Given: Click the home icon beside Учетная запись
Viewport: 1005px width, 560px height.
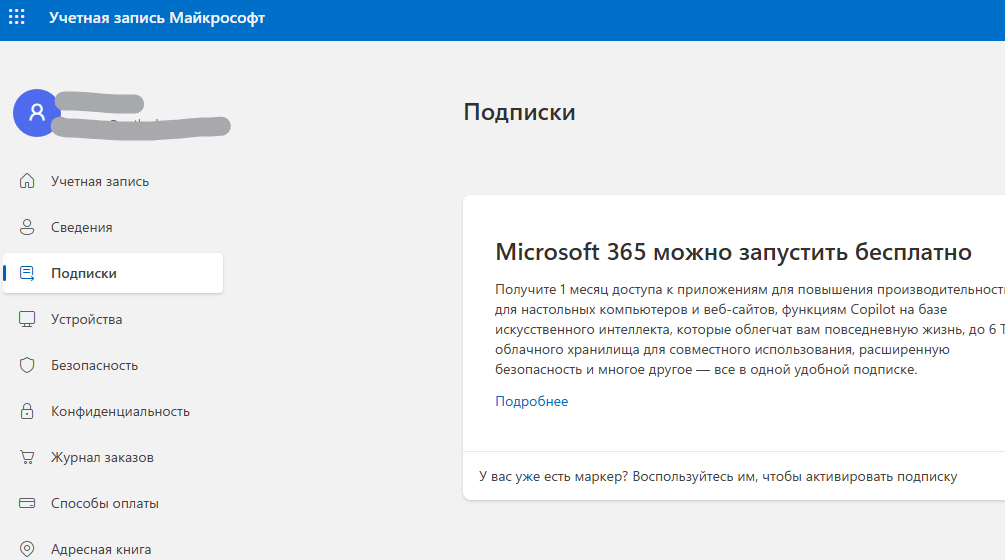Looking at the screenshot, I should coord(27,181).
